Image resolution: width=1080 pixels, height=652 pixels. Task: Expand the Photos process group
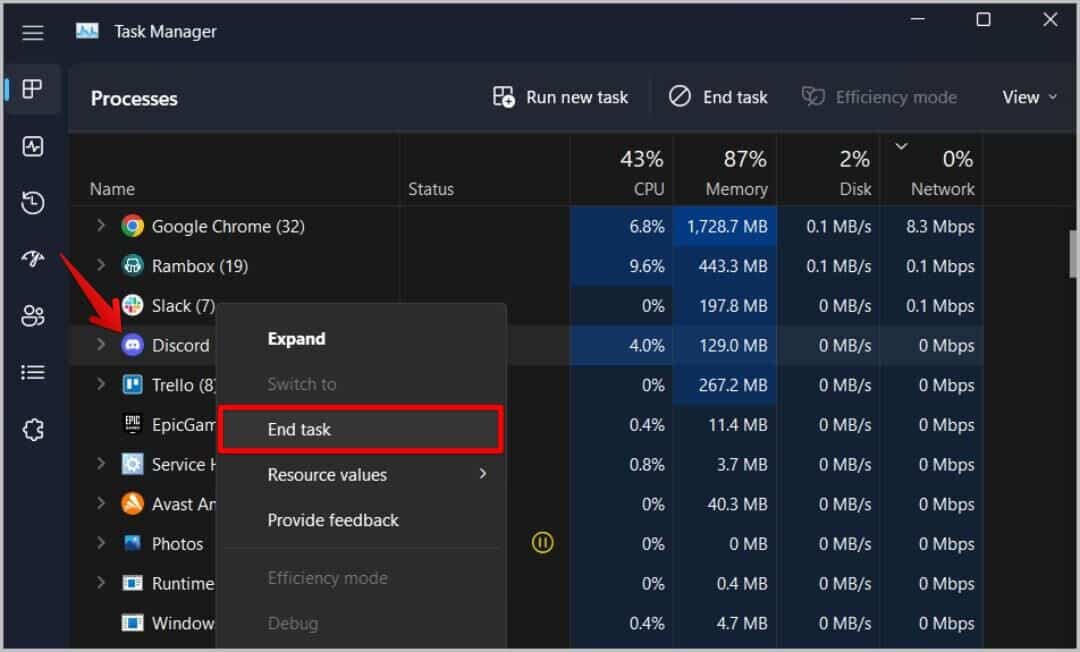(x=101, y=543)
